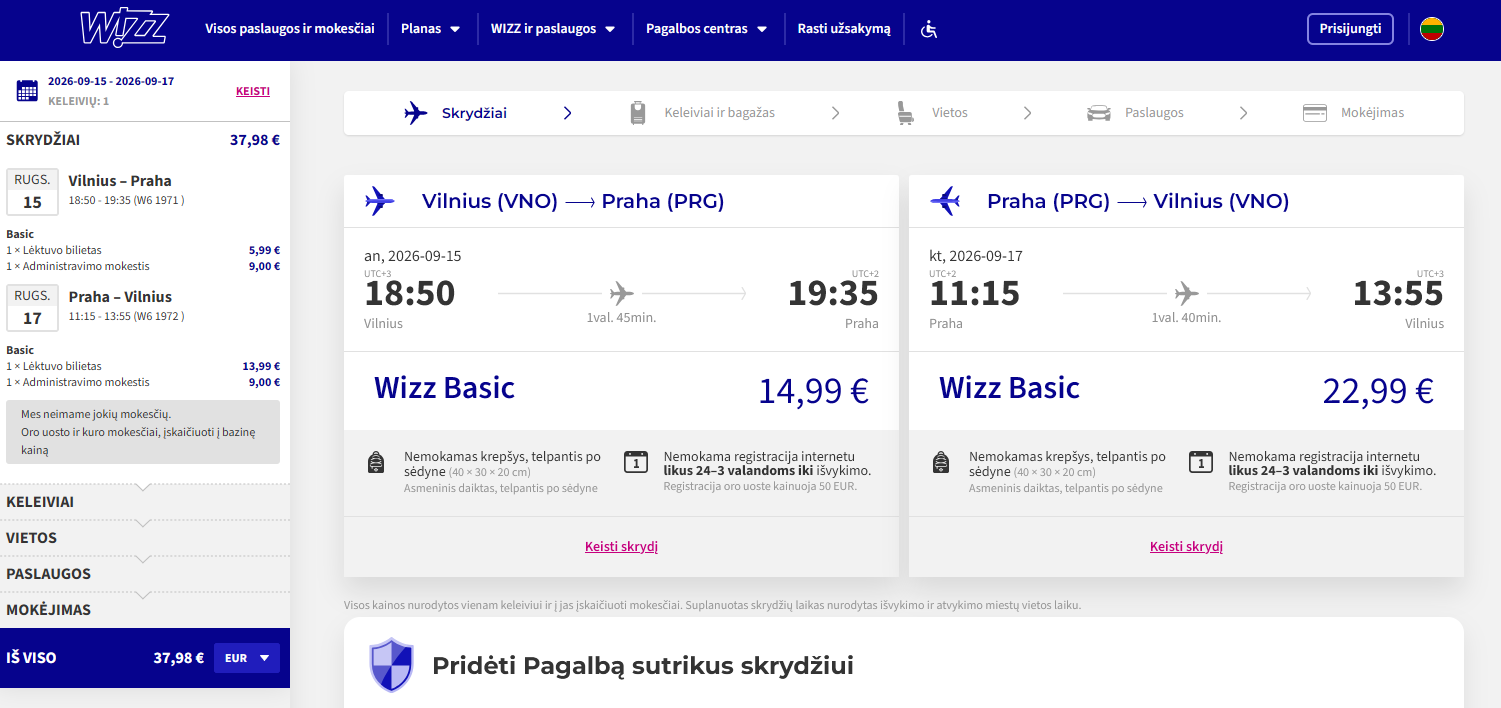This screenshot has width=1501, height=708.
Task: Click the 18:50 departure time
Action: click(410, 294)
